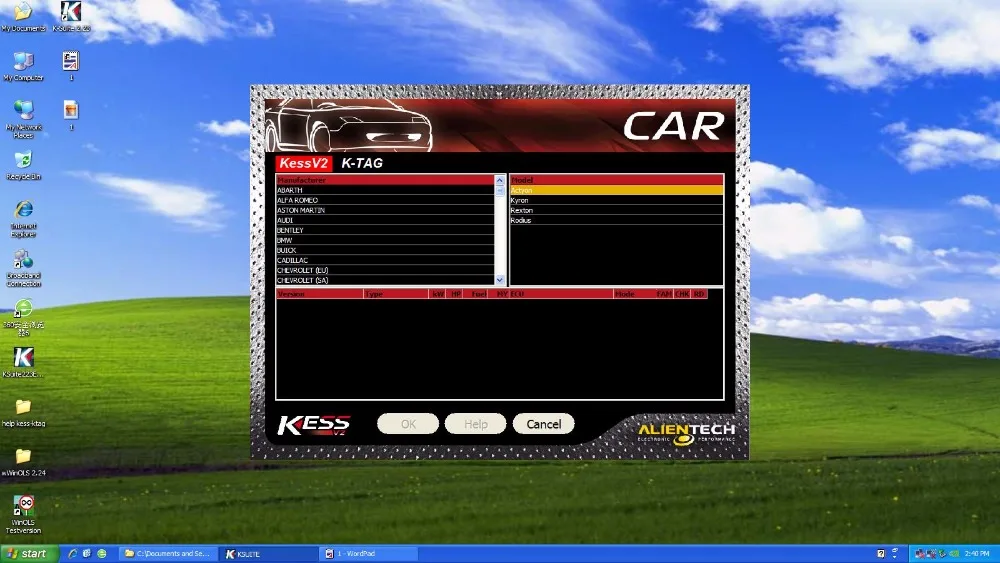Select the WordPad document icon labeled 1
Image resolution: width=1000 pixels, height=563 pixels.
click(71, 66)
